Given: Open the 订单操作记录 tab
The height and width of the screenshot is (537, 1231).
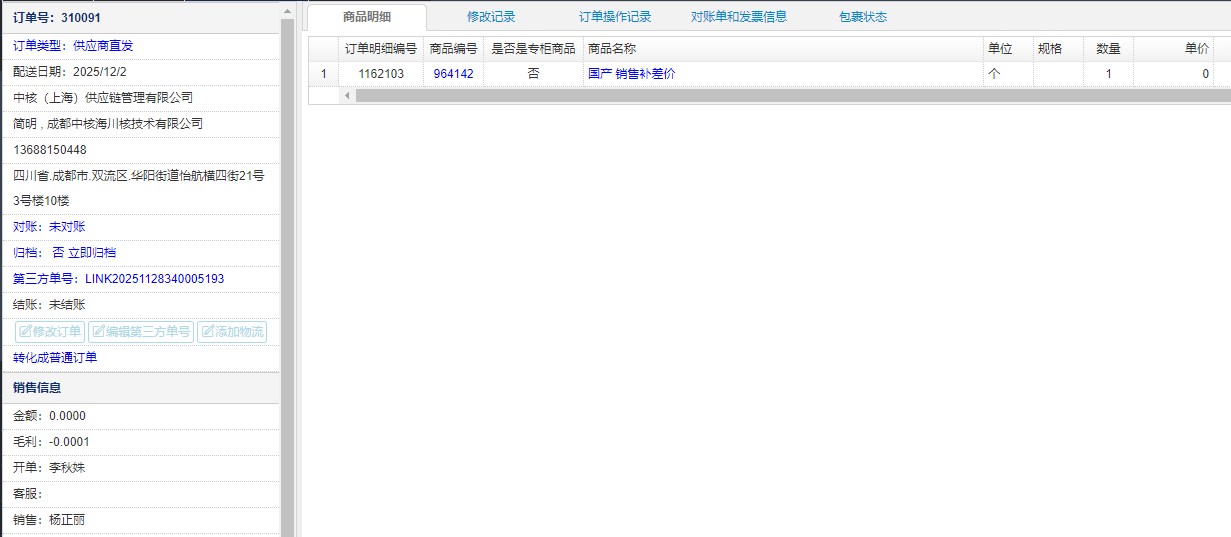Looking at the screenshot, I should [615, 17].
